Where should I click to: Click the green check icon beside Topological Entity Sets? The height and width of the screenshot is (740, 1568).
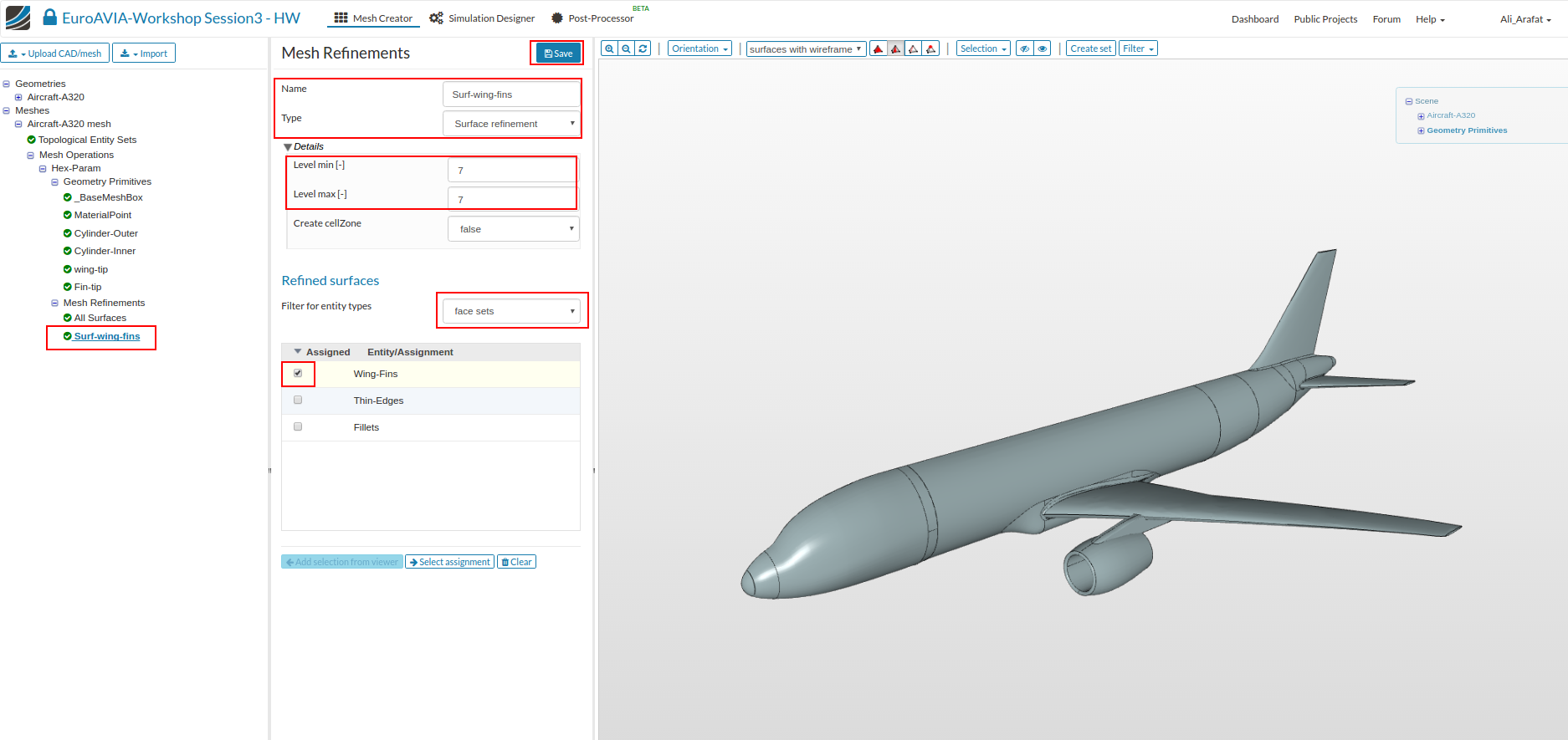click(32, 140)
